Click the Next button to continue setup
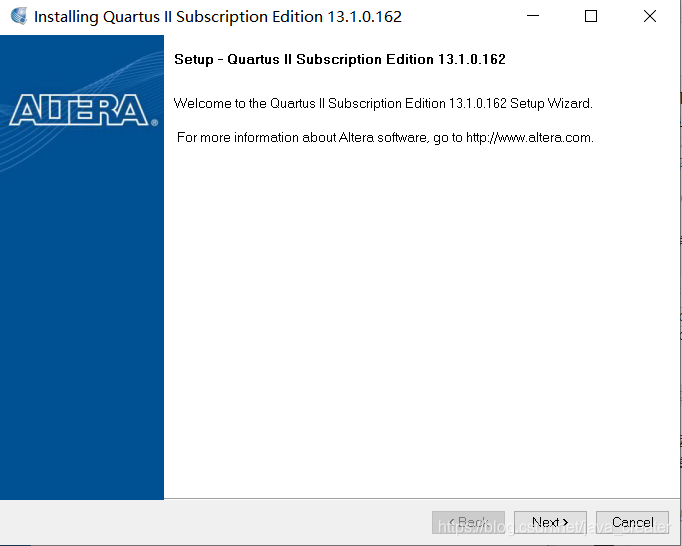 [x=550, y=522]
